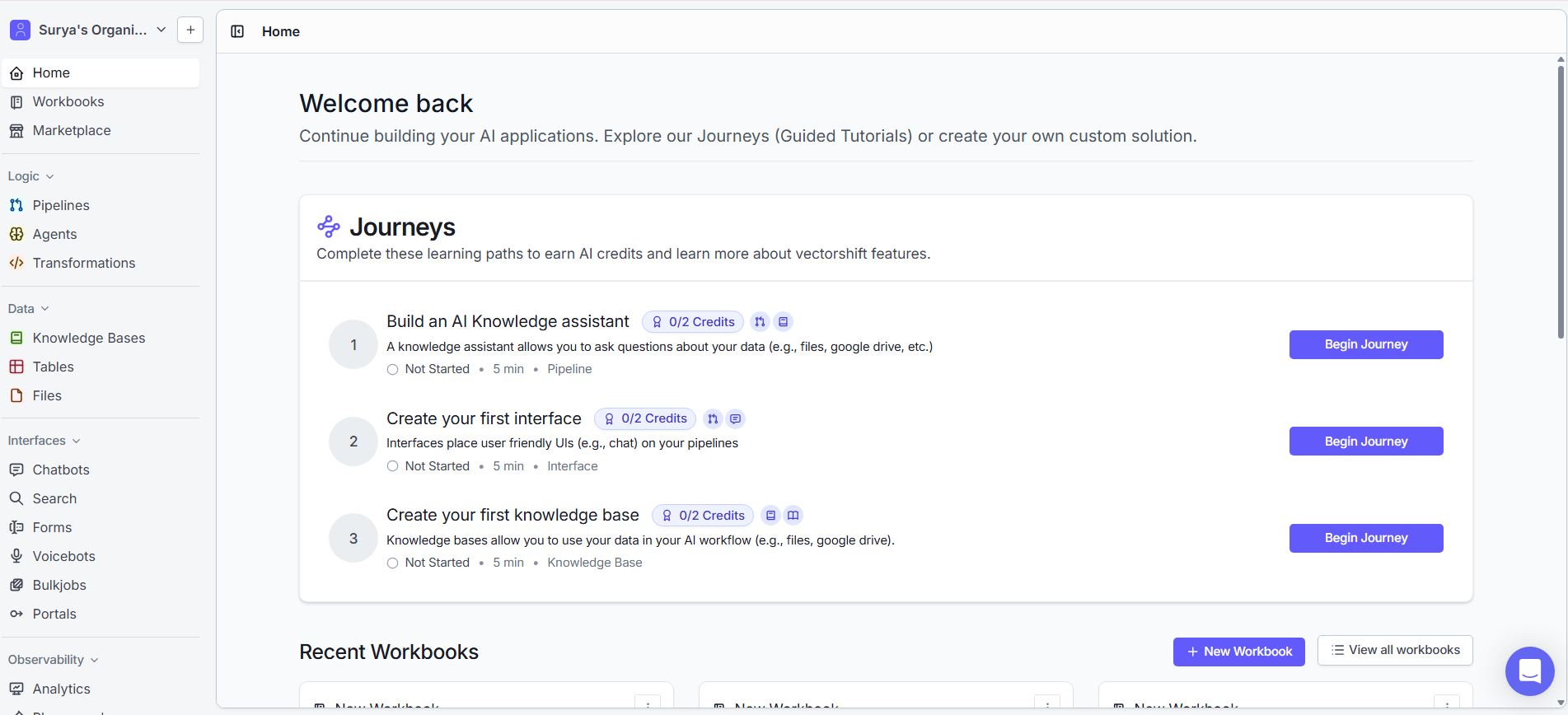The width and height of the screenshot is (1568, 715).
Task: Click the Workbooks icon in sidebar
Action: point(16,102)
